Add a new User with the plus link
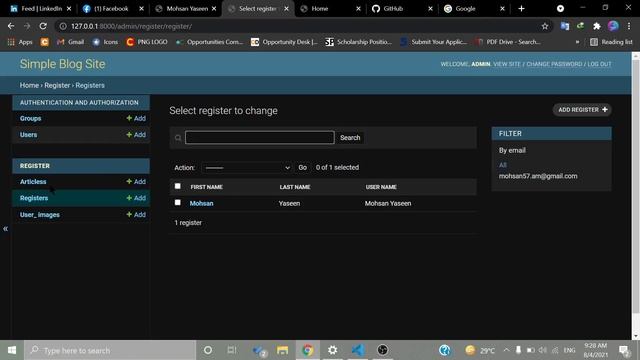Viewport: 640px width, 360px height. (x=136, y=135)
